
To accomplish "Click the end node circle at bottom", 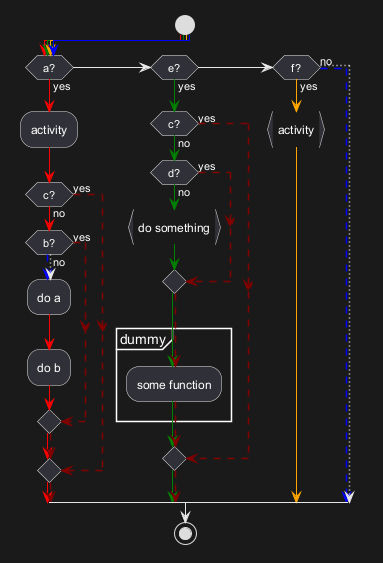I will tap(185, 534).
